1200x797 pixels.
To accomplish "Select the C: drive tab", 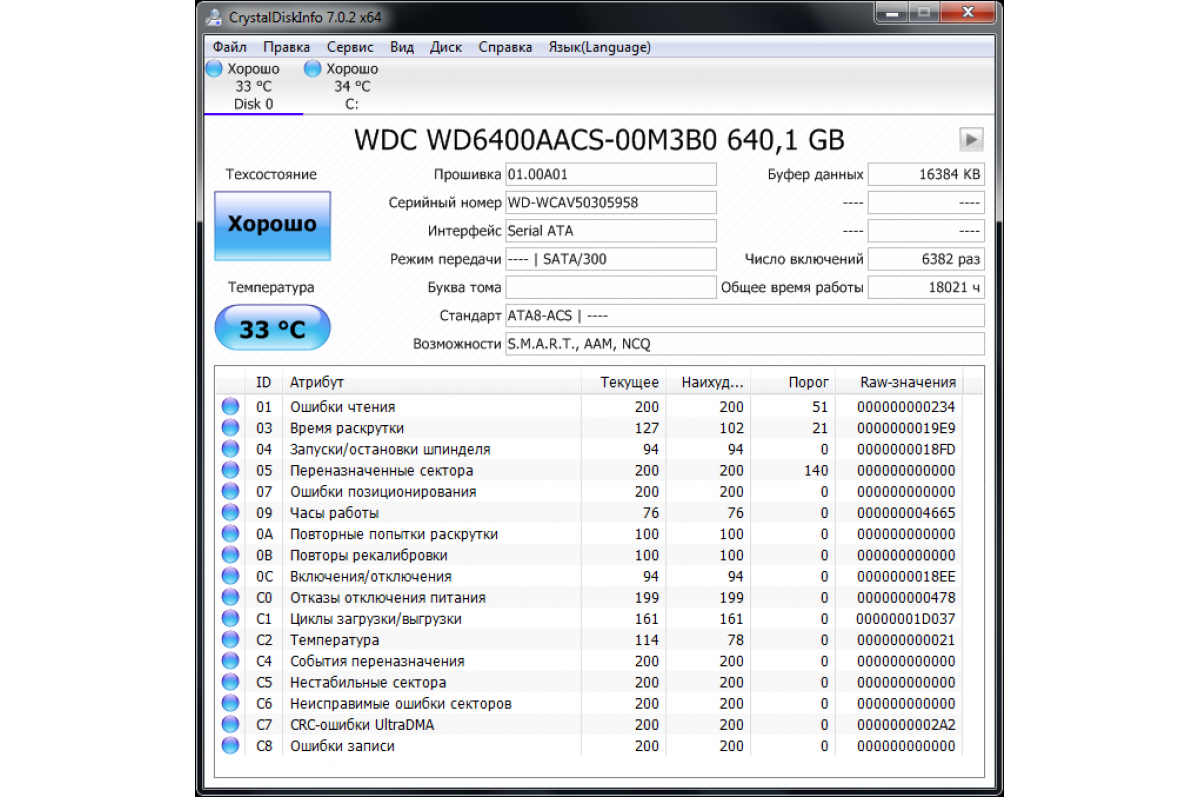I will (x=352, y=87).
